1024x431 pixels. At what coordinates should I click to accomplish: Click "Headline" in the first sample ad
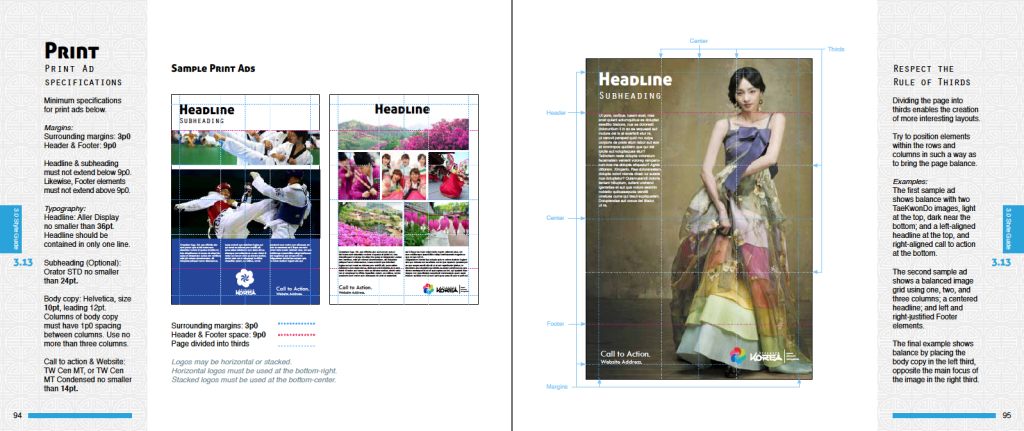coord(206,110)
